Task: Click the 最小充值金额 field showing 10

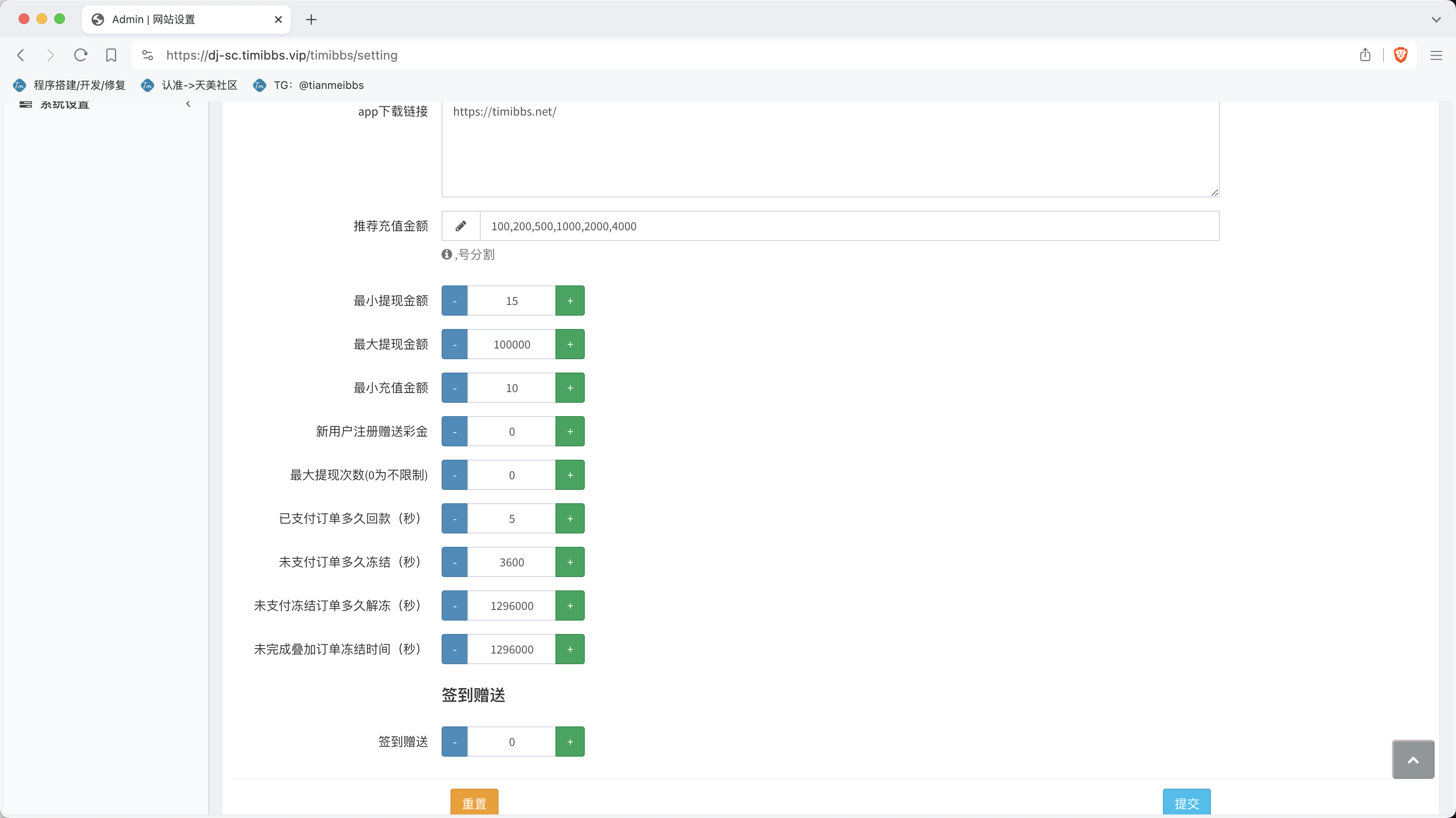Action: tap(511, 388)
